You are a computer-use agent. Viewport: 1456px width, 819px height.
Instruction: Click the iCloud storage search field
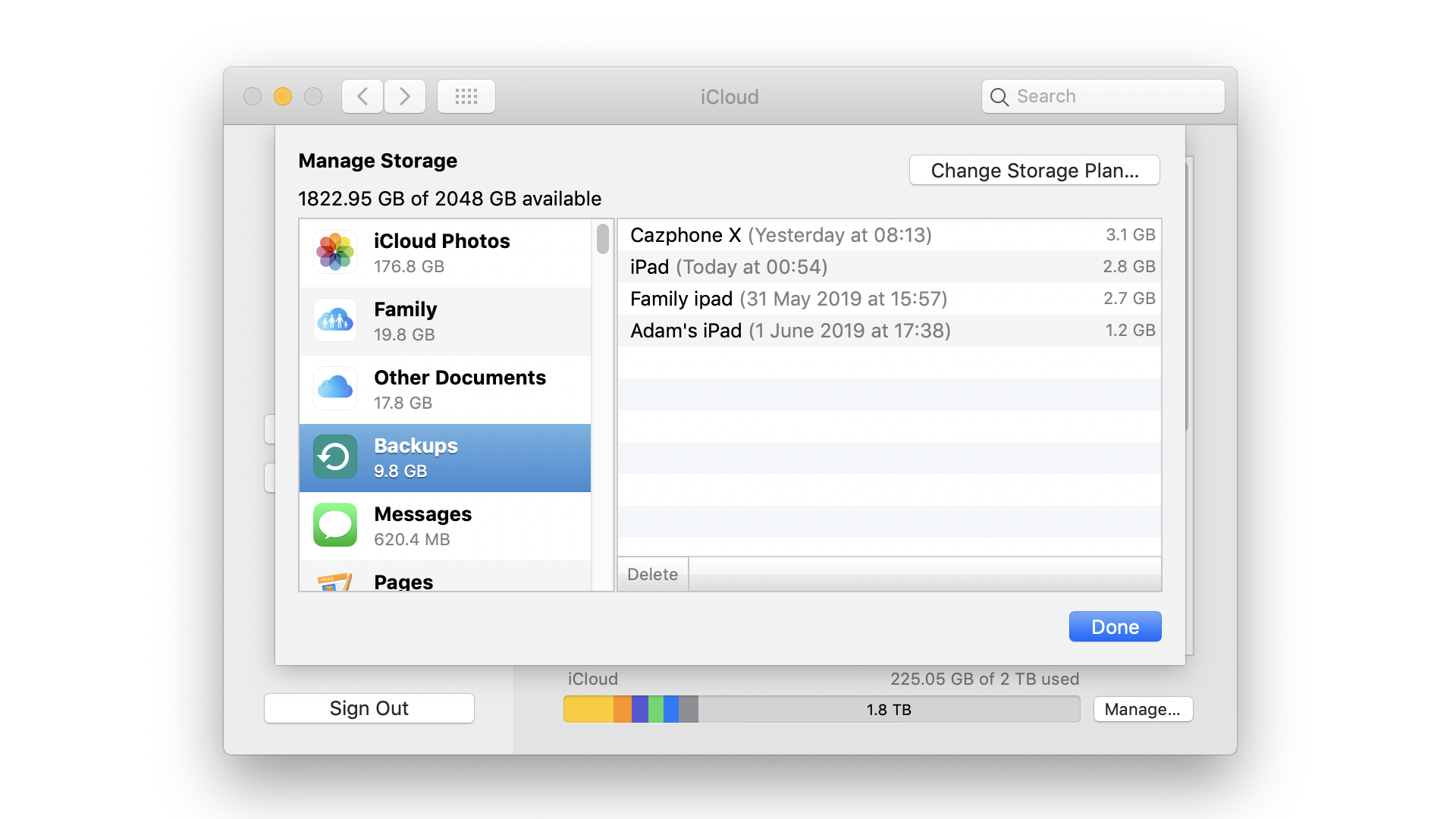click(x=1101, y=96)
